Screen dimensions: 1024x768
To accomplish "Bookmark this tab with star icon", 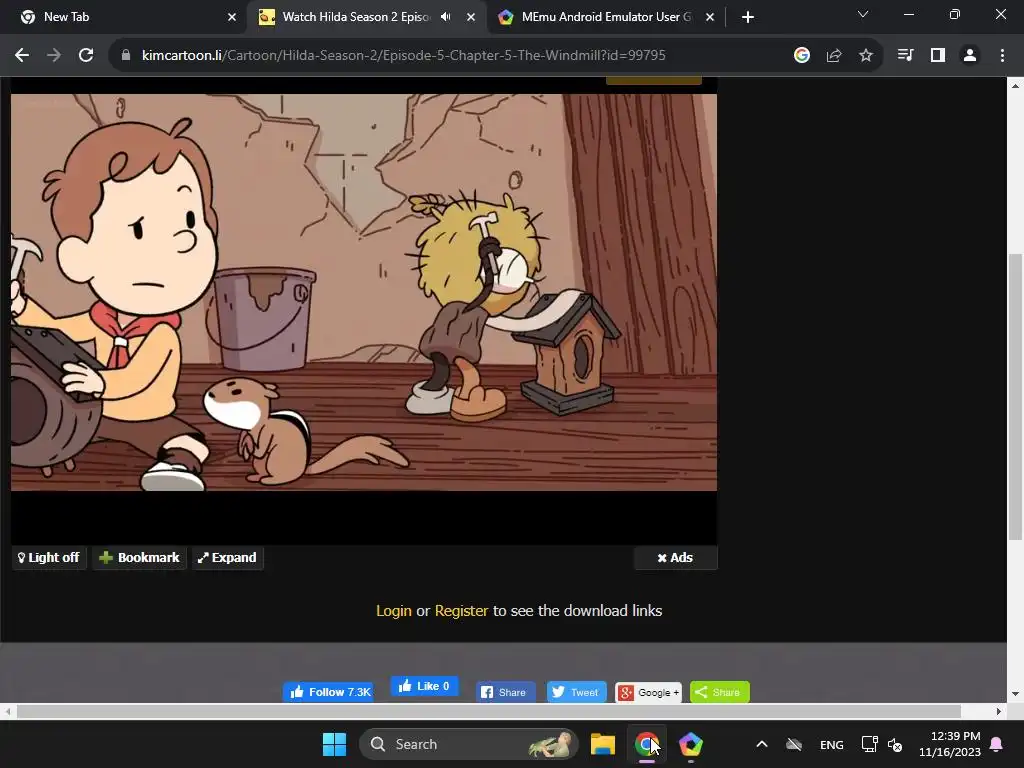I will (x=866, y=56).
